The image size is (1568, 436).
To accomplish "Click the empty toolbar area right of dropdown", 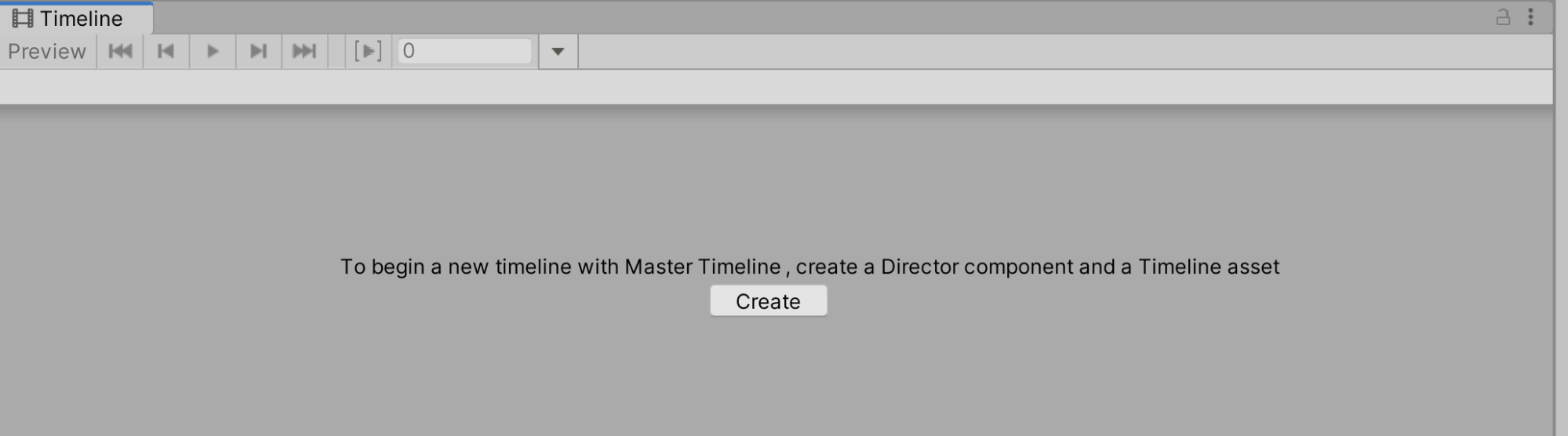I will [x=1059, y=52].
